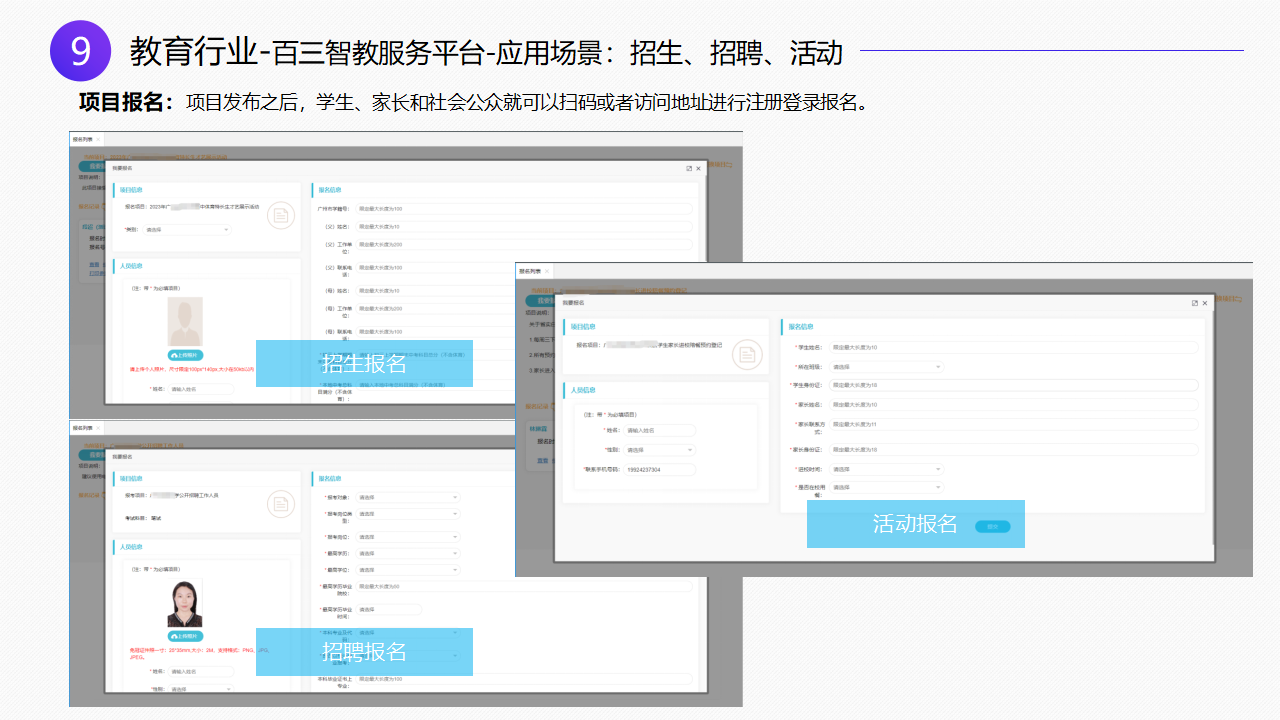The height and width of the screenshot is (720, 1280).
Task: Click 我要报名 button behind enrollment dialog
Action: (90, 166)
